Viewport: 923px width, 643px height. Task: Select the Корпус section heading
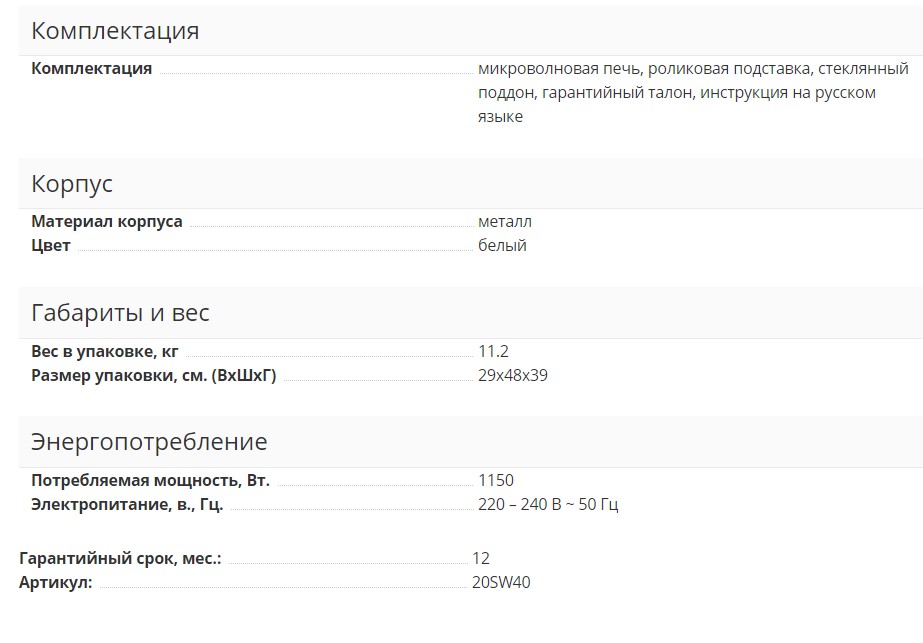coord(72,185)
